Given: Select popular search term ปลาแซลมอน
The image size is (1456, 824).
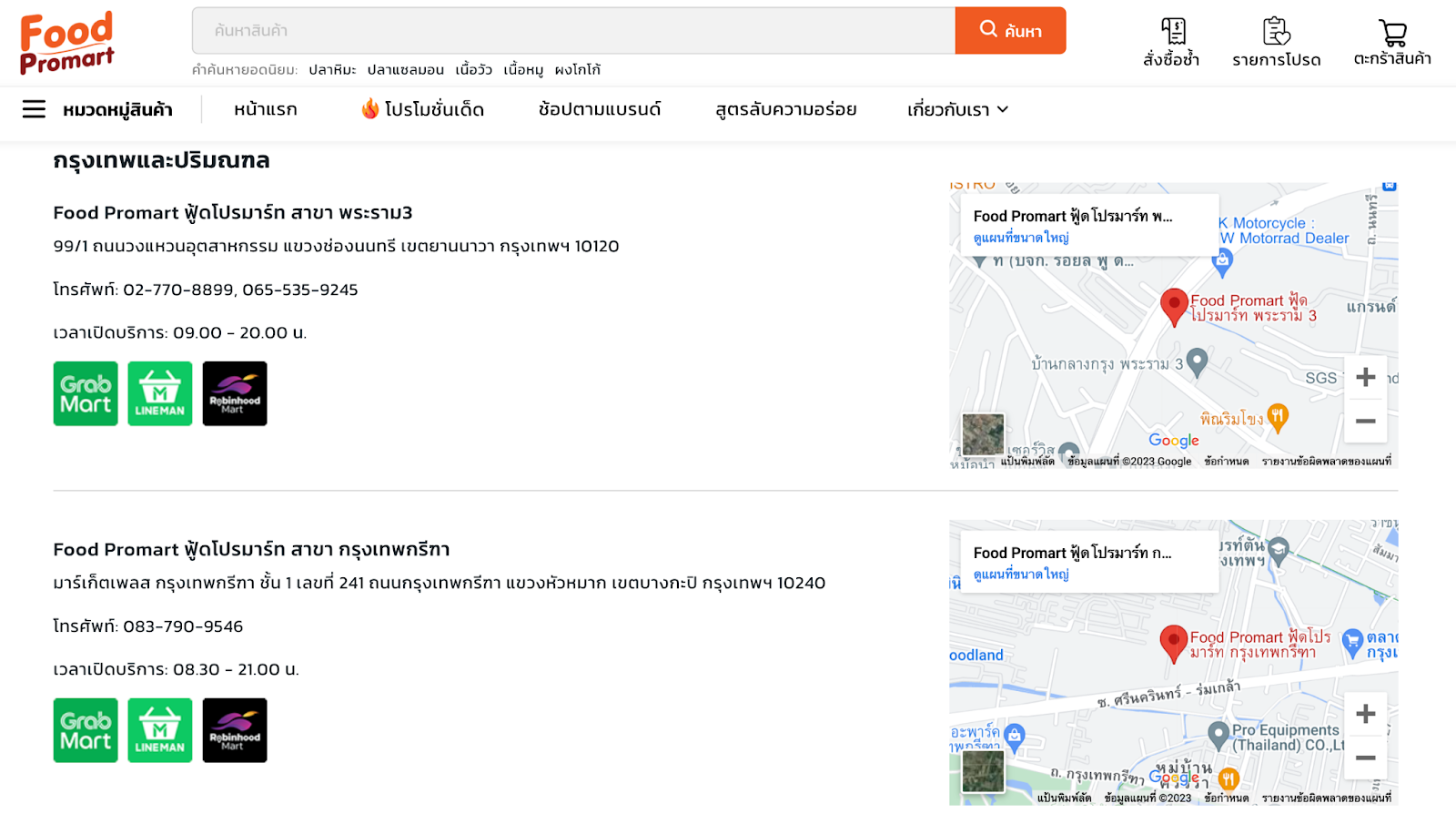Looking at the screenshot, I should 406,70.
